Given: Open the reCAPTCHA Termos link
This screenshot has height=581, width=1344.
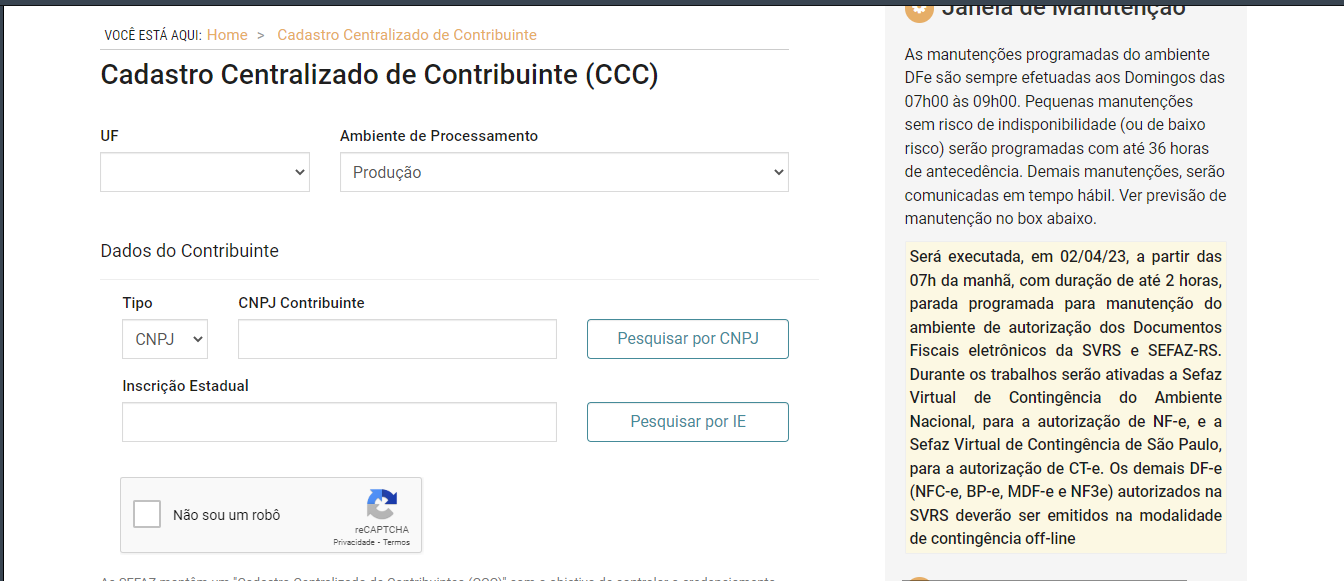Looking at the screenshot, I should [396, 542].
